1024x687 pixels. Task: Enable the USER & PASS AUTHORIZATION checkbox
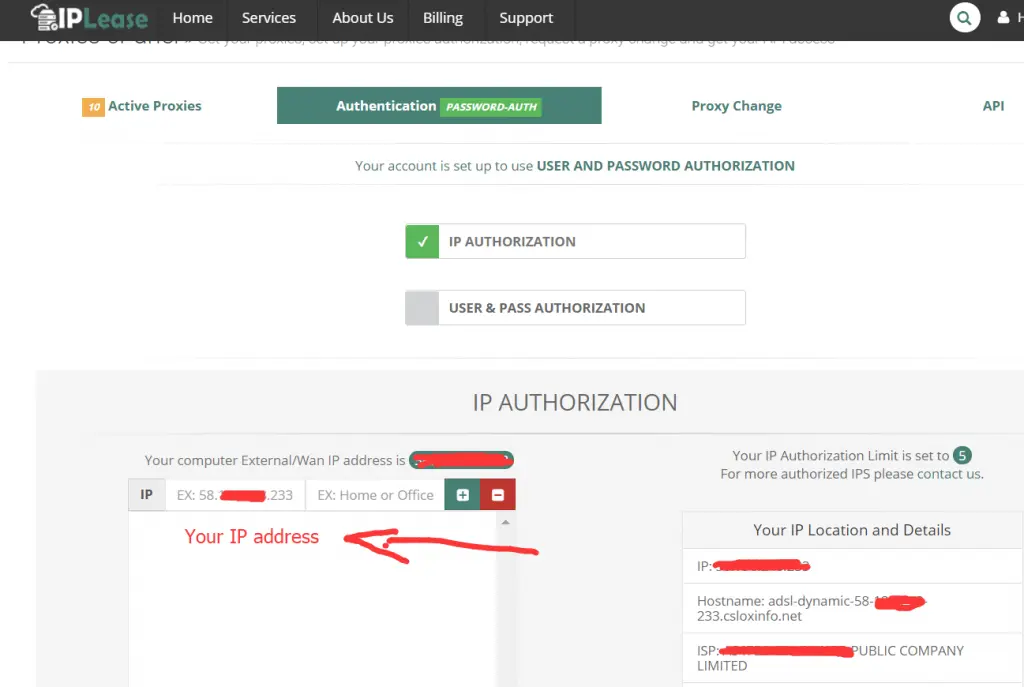tap(423, 308)
